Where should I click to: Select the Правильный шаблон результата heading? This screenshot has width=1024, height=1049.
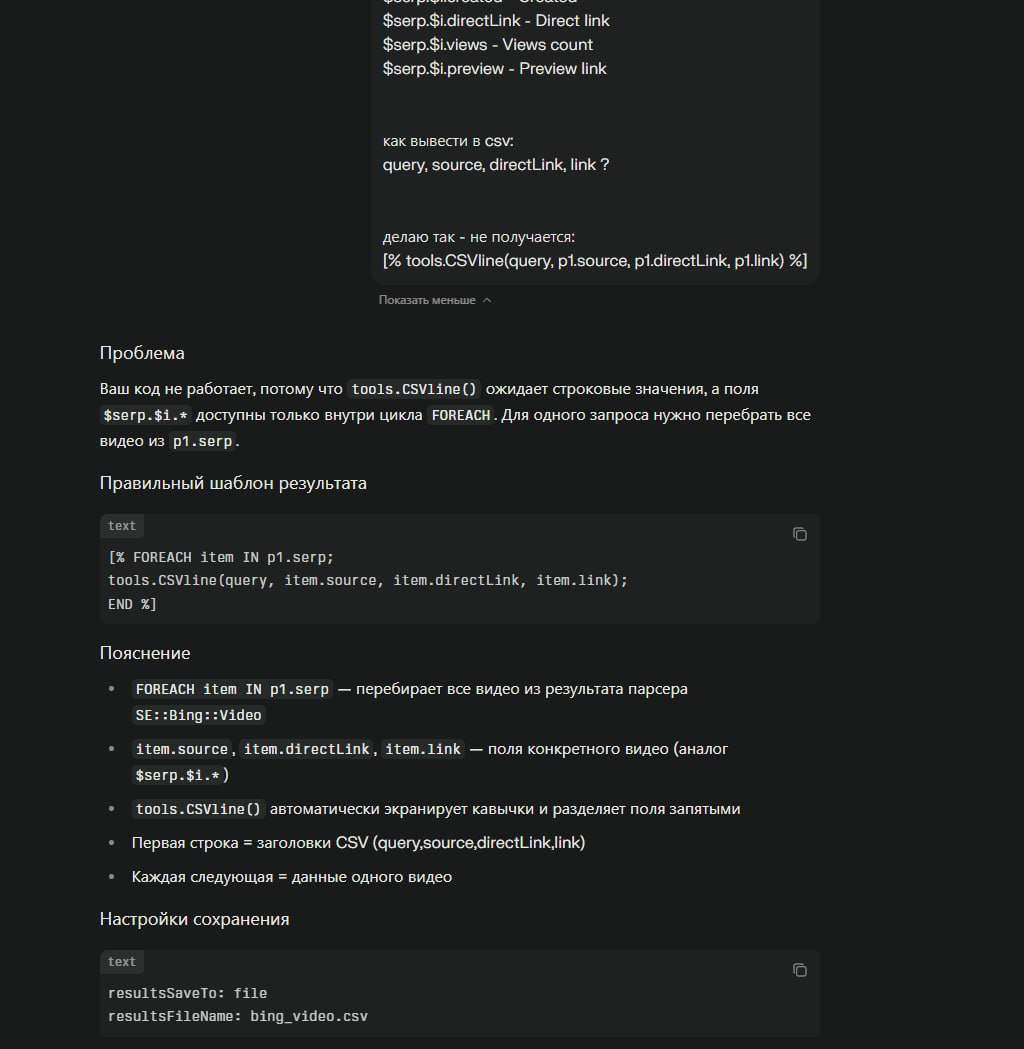coord(233,483)
